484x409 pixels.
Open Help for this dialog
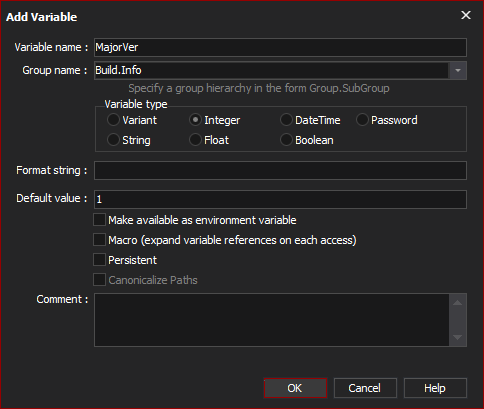pos(435,388)
